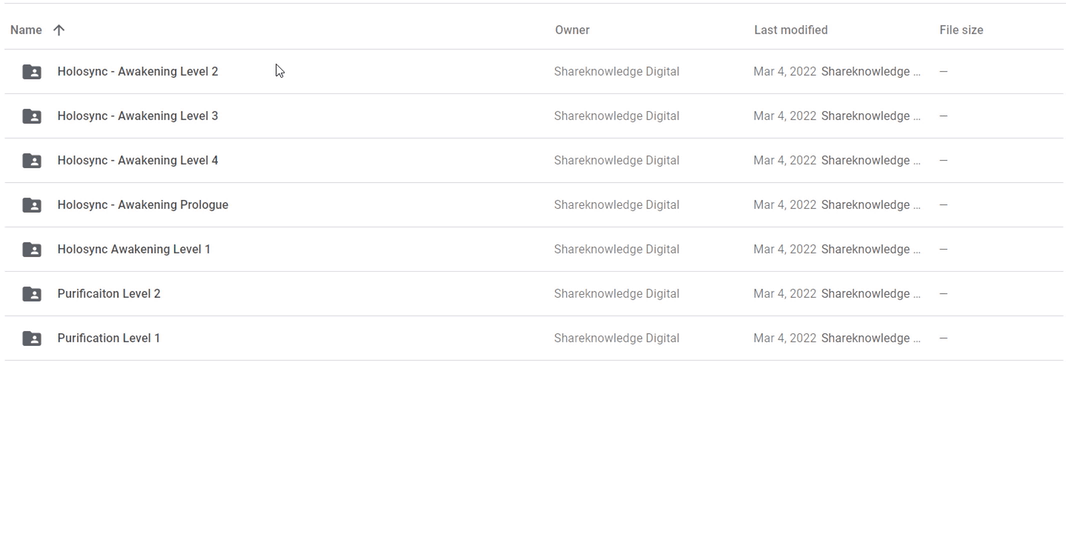Screen dimensions: 1066x554
Task: Click shared folder icon for Holosync Awakening Level 1
Action: coord(32,249)
